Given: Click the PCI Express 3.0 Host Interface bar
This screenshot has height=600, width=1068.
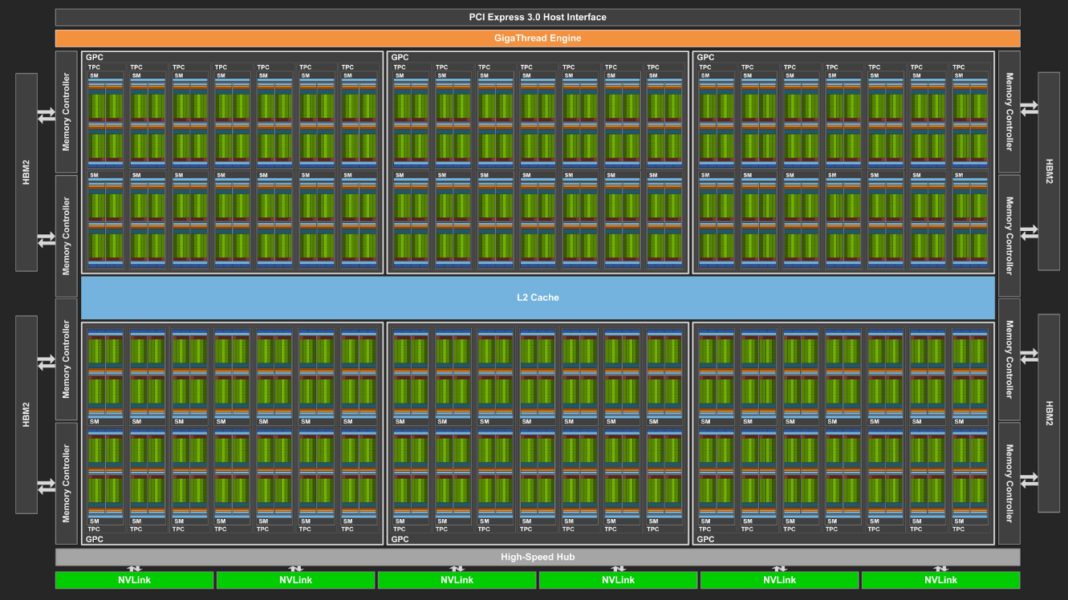Looking at the screenshot, I should (537, 17).
